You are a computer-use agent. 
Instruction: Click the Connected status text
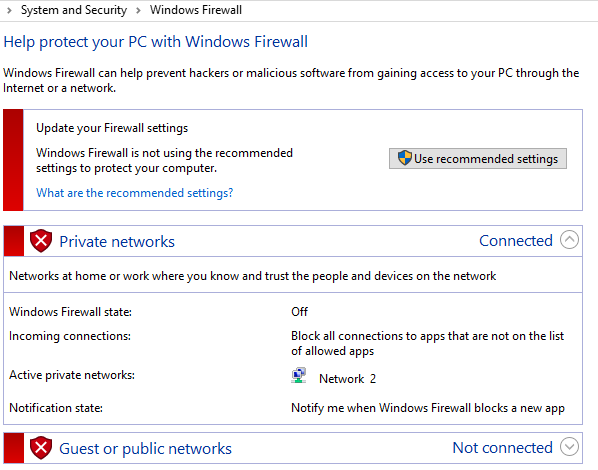click(x=516, y=241)
